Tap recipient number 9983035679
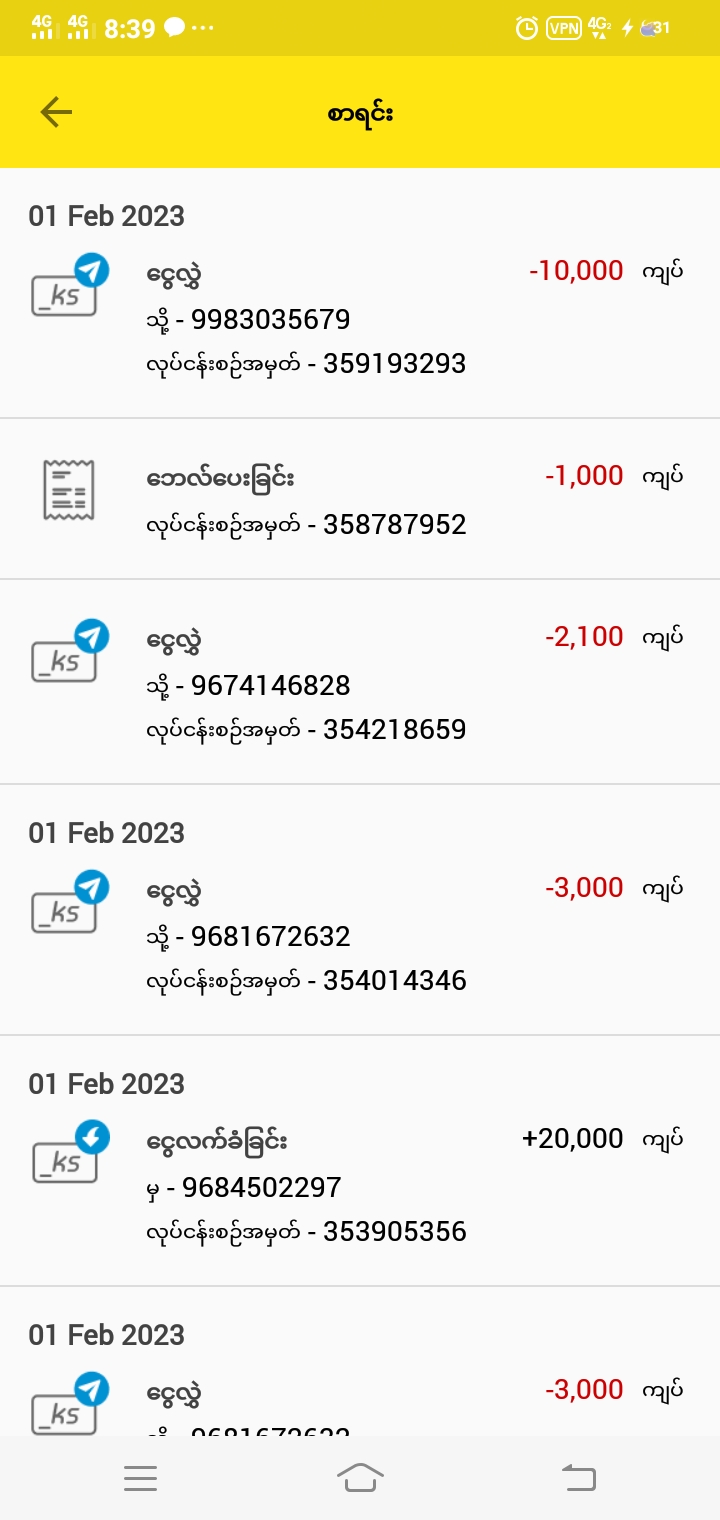 [x=270, y=320]
